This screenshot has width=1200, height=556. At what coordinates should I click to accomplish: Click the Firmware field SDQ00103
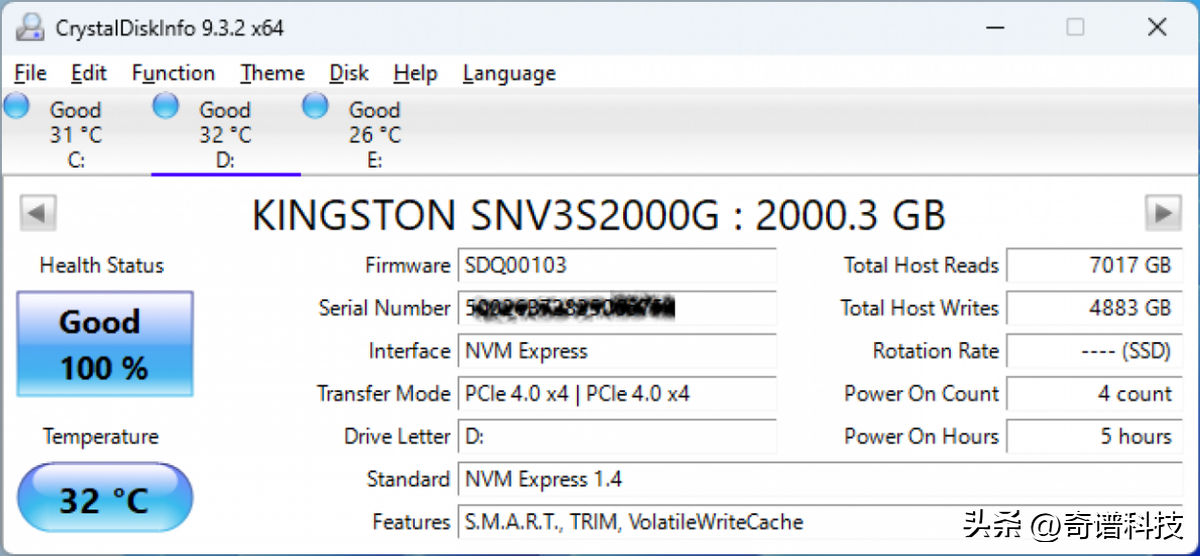617,266
